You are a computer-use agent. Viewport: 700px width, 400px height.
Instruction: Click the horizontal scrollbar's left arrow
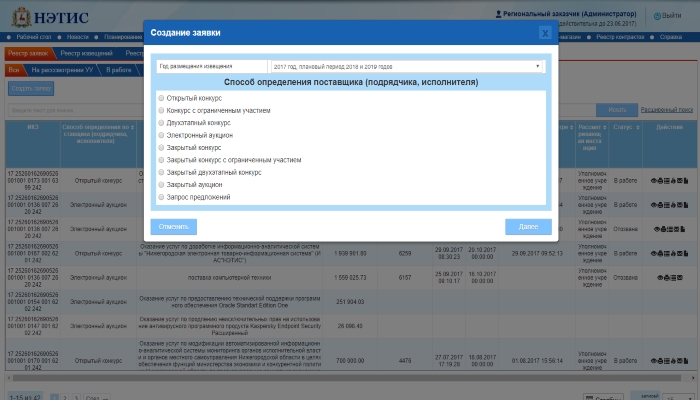point(8,378)
